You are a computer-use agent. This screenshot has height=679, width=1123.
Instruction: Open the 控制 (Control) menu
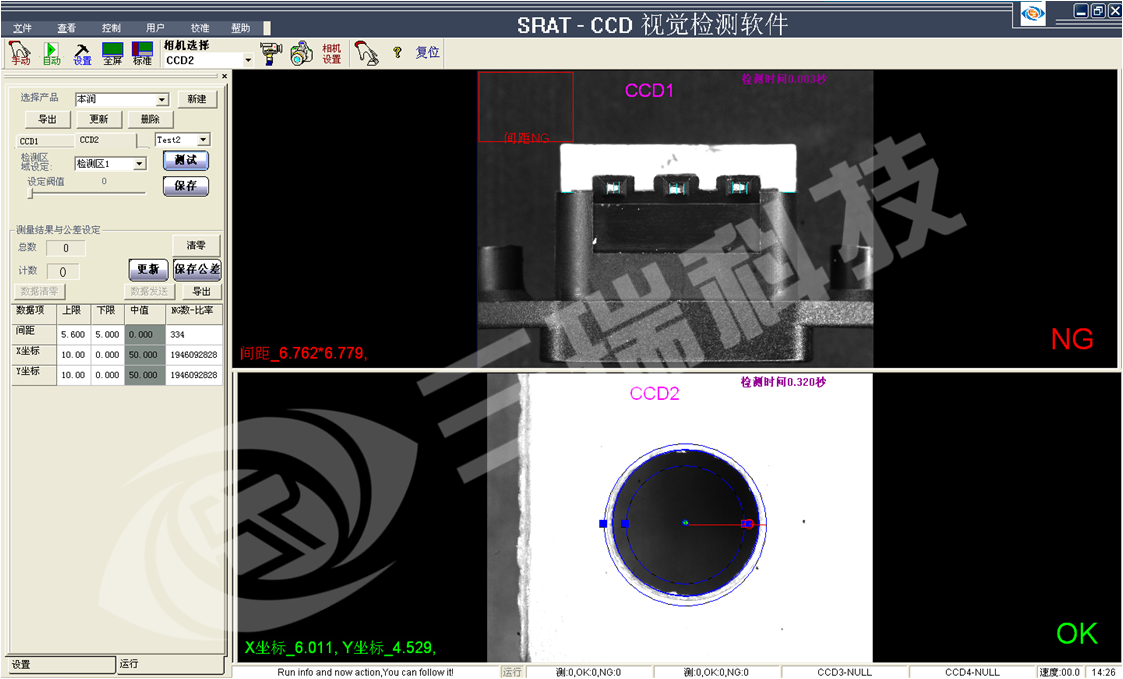111,28
